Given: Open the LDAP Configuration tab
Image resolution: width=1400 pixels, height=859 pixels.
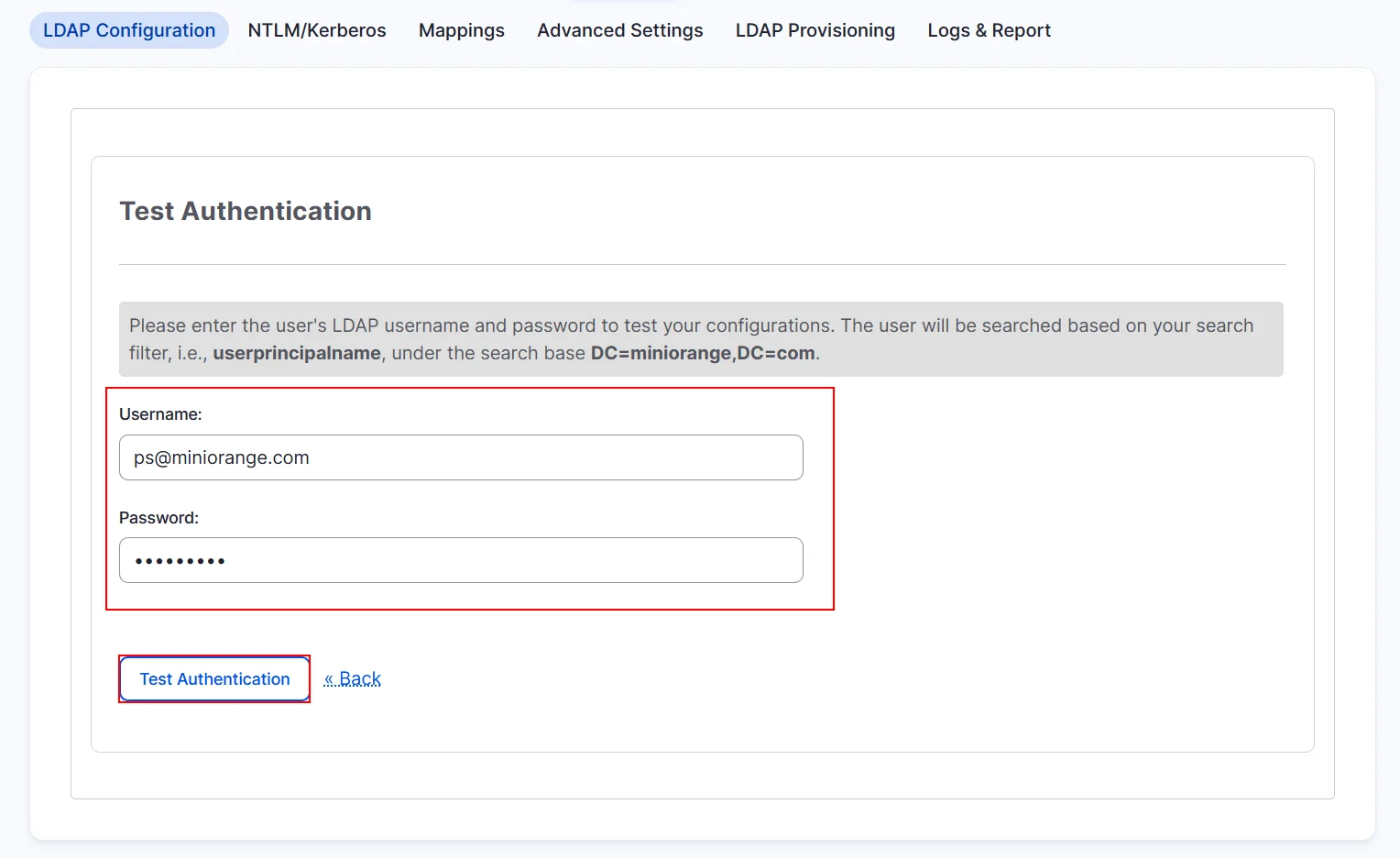Looking at the screenshot, I should 129,30.
